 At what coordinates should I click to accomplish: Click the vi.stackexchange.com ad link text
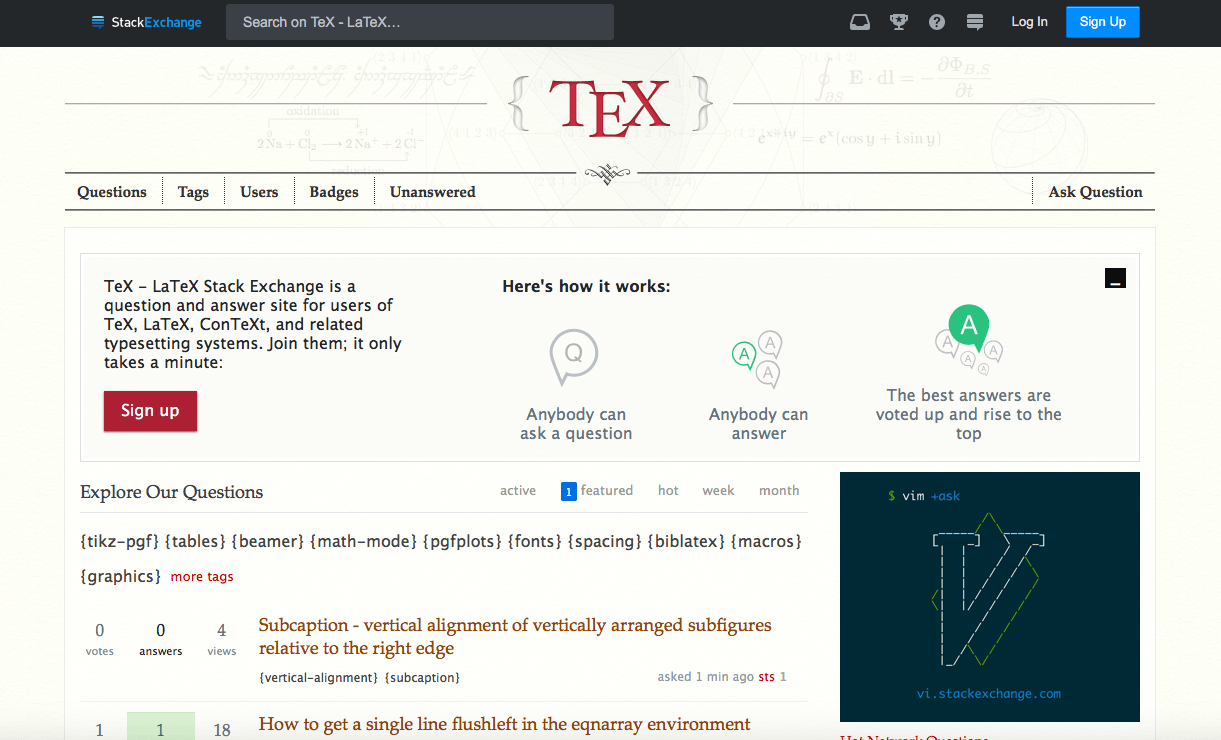coord(989,693)
